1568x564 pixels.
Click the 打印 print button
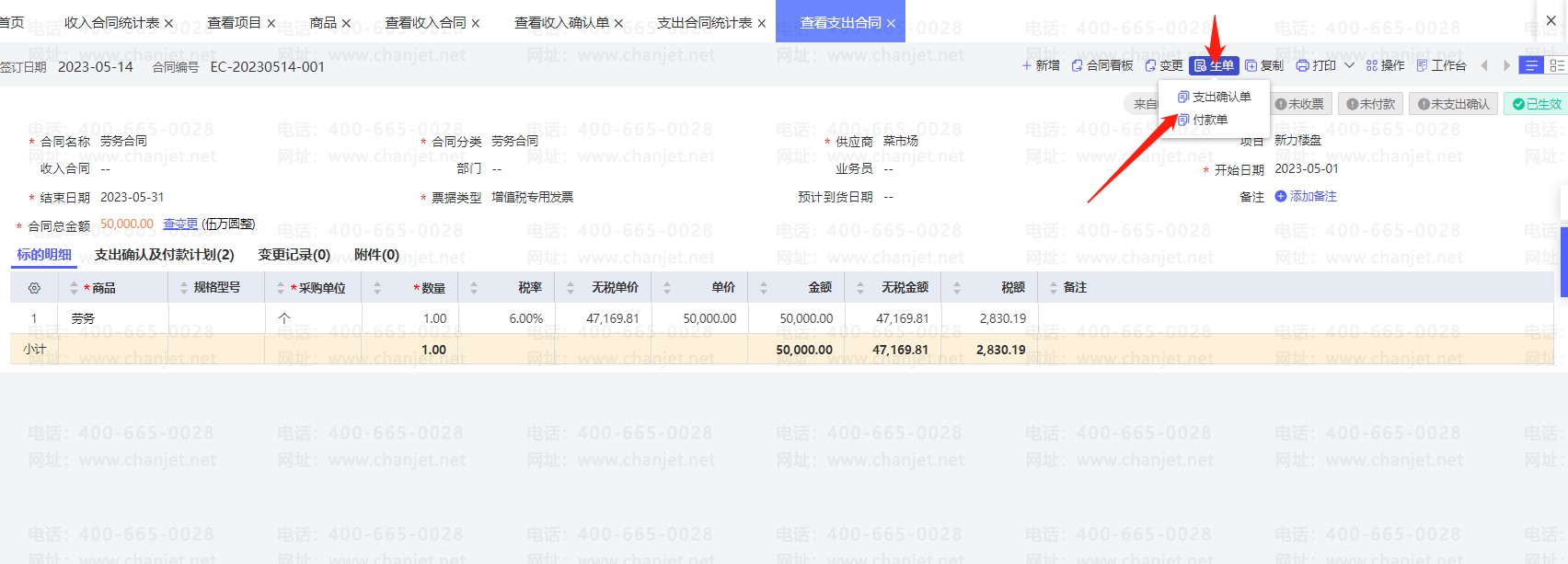pos(1316,65)
